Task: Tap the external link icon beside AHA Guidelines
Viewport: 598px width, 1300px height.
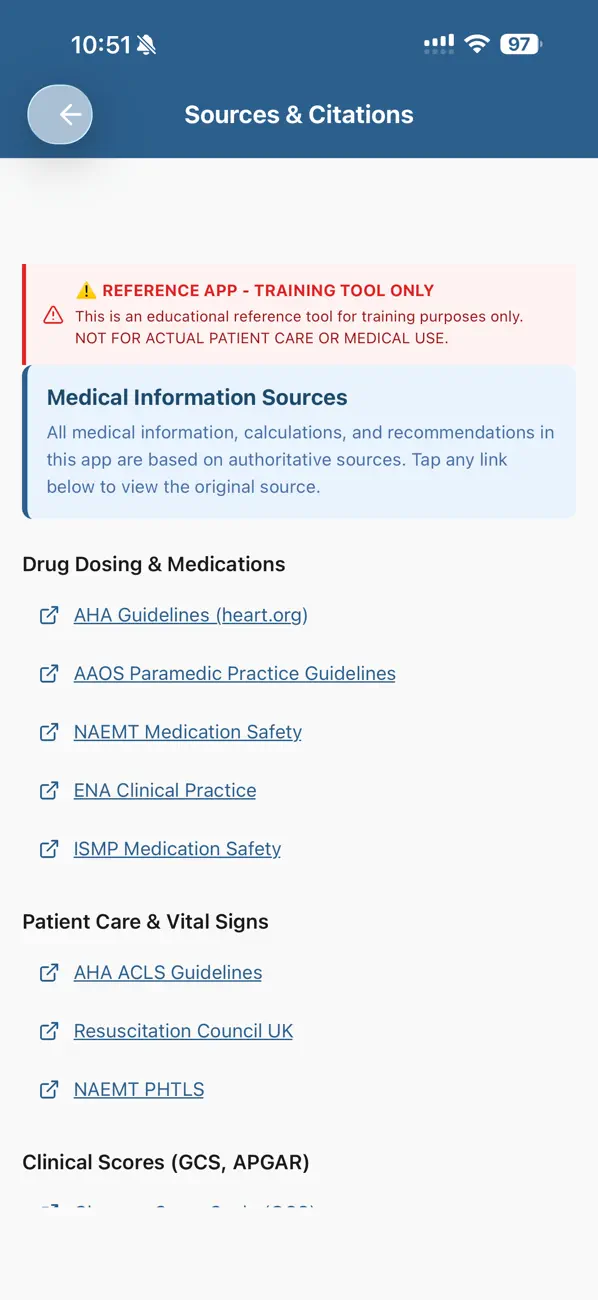Action: point(49,615)
